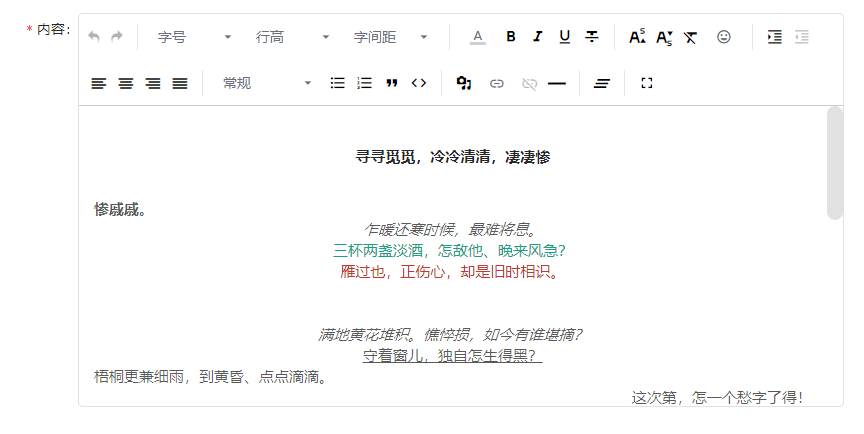Insert a numbered list
Viewport: 864px width, 434px height.
tap(364, 83)
